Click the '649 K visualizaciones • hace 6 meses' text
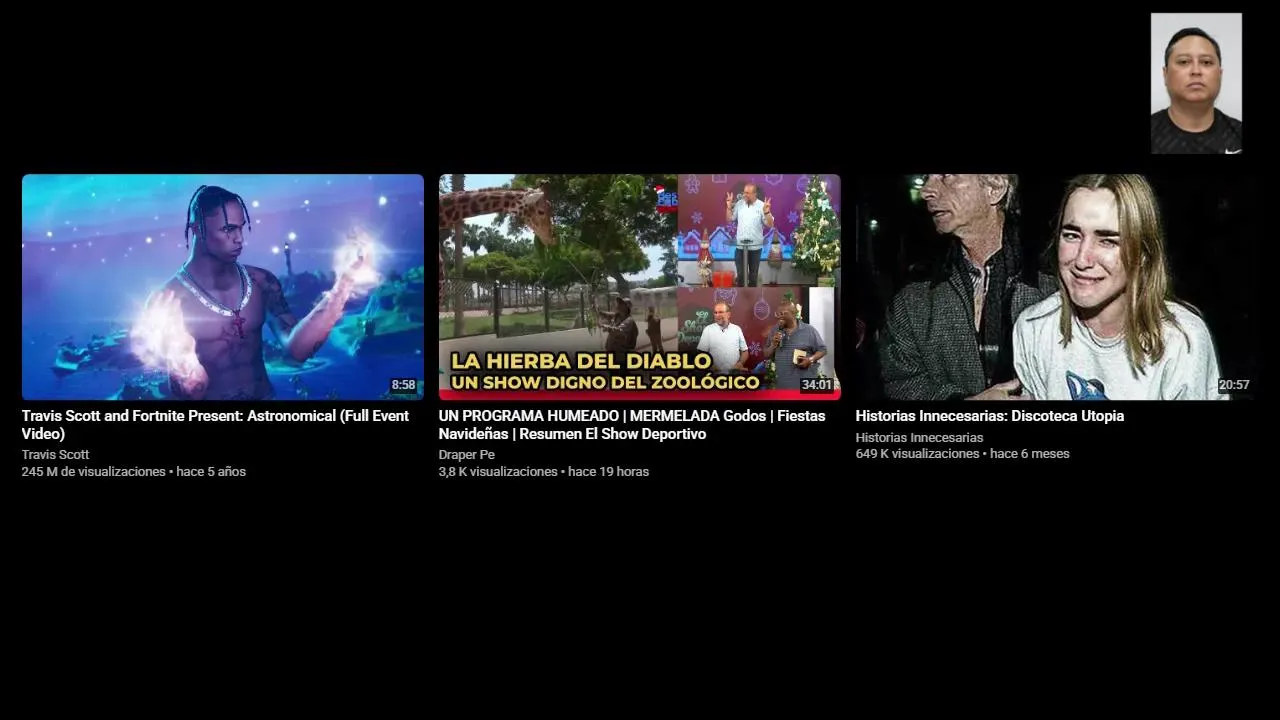 (962, 453)
